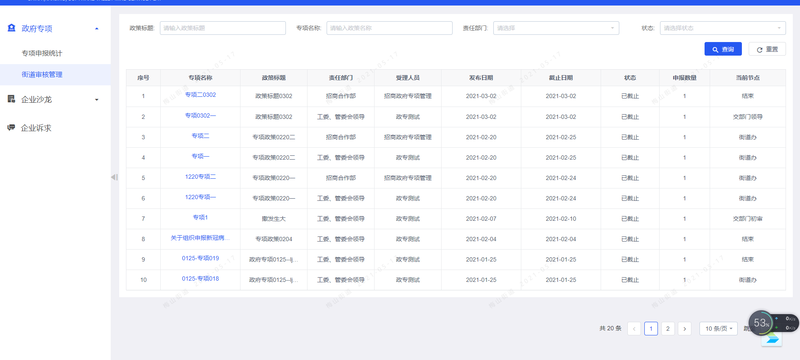Screen dimensions: 800x360
Task: Click the 截止日期 column header
Action: tap(561, 78)
